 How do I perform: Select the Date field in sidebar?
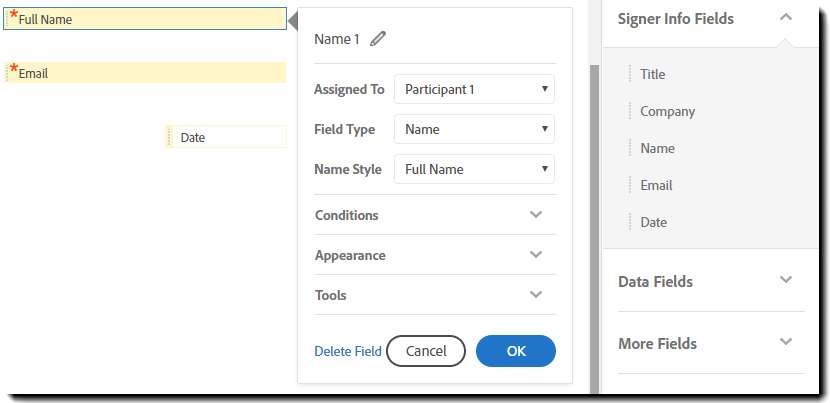click(x=653, y=222)
